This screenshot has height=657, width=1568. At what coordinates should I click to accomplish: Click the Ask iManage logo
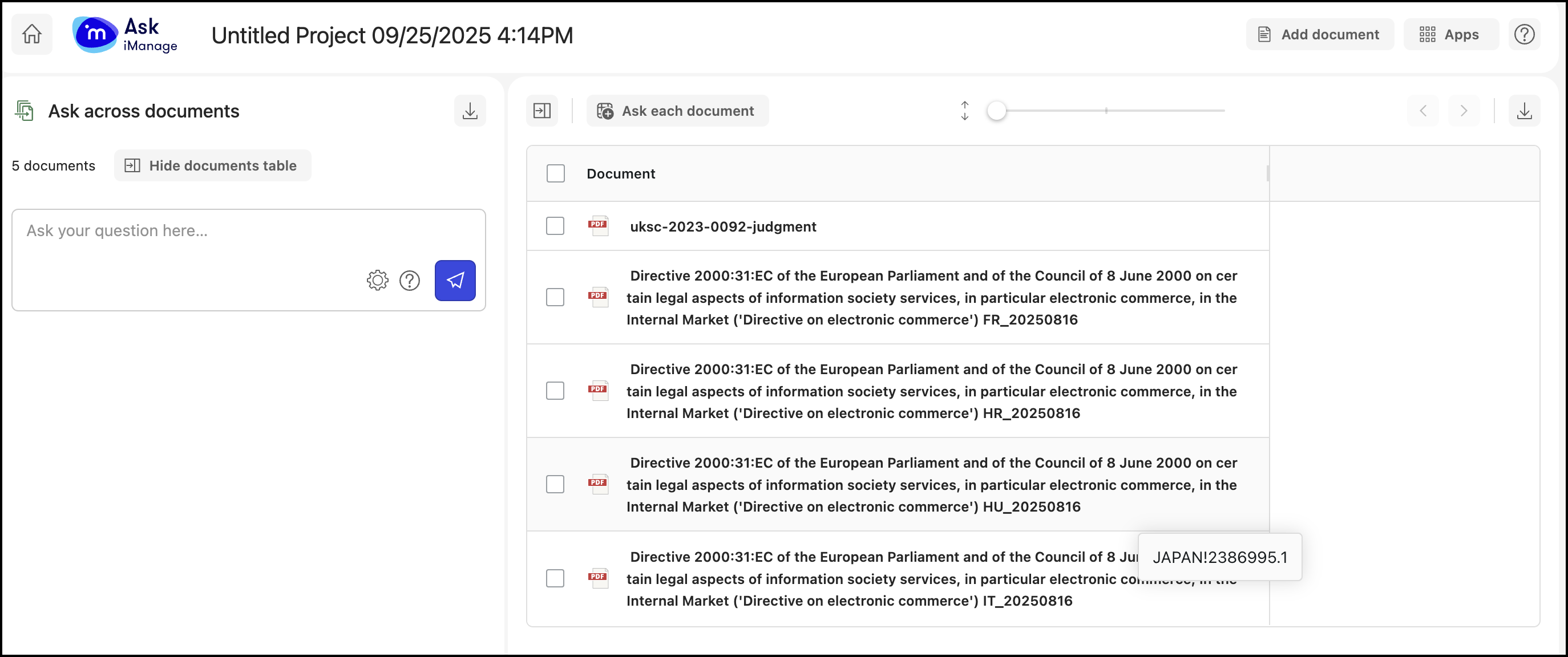(x=126, y=35)
